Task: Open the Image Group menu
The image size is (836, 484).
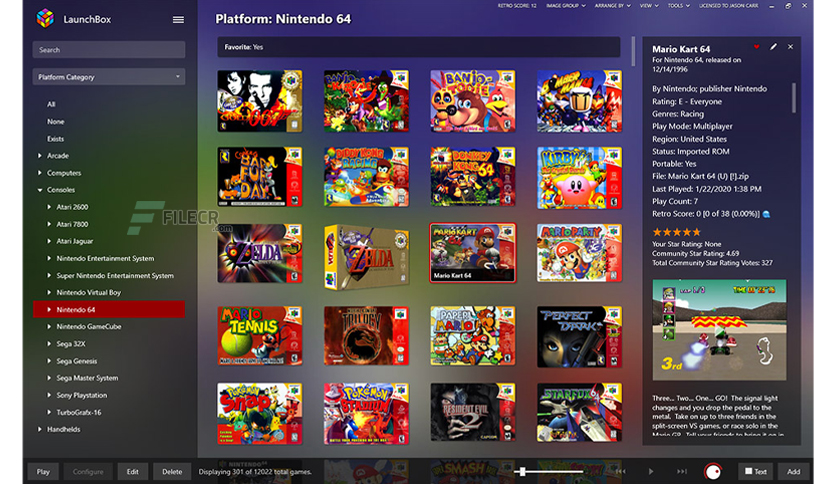Action: [x=565, y=5]
